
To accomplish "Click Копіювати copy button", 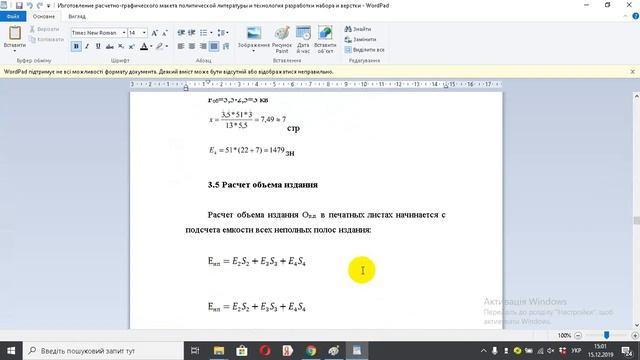I will coord(47,39).
